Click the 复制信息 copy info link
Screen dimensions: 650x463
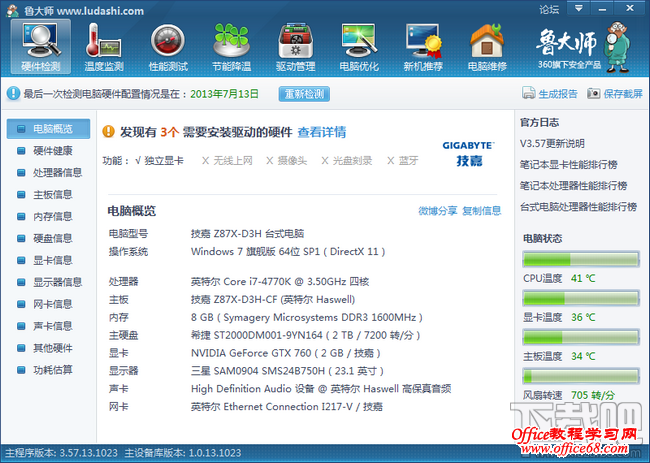pos(482,211)
